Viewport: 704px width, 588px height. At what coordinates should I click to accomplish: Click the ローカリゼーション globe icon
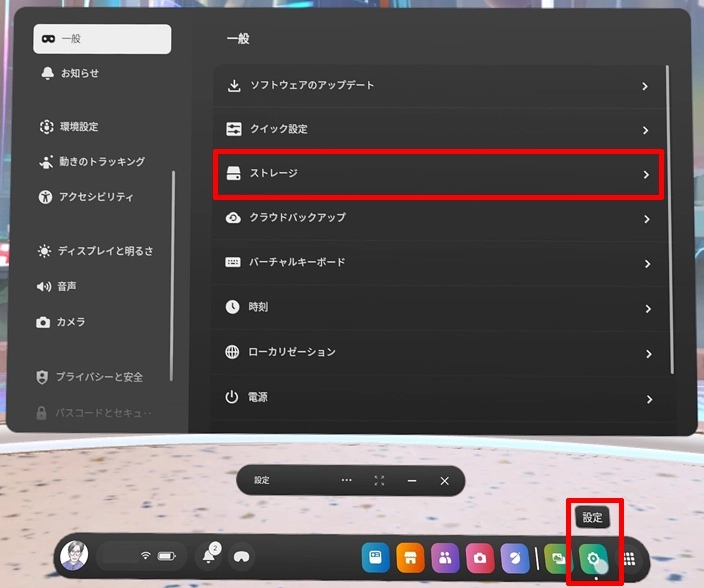click(232, 352)
